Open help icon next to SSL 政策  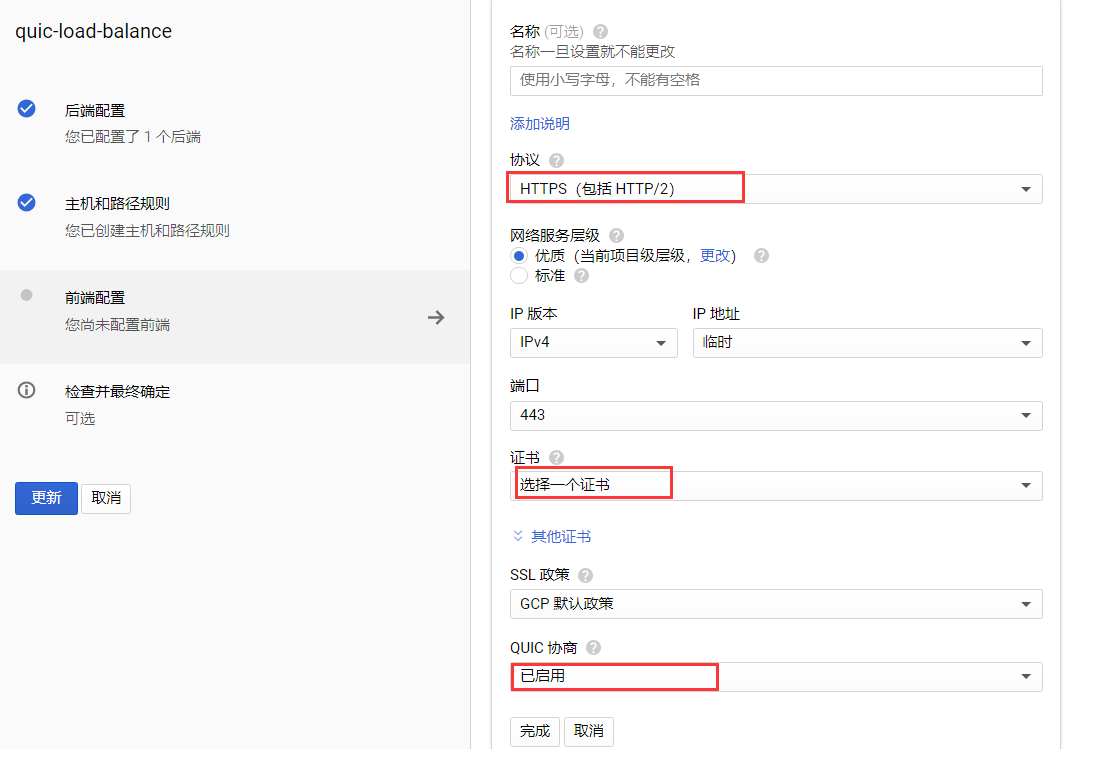585,575
